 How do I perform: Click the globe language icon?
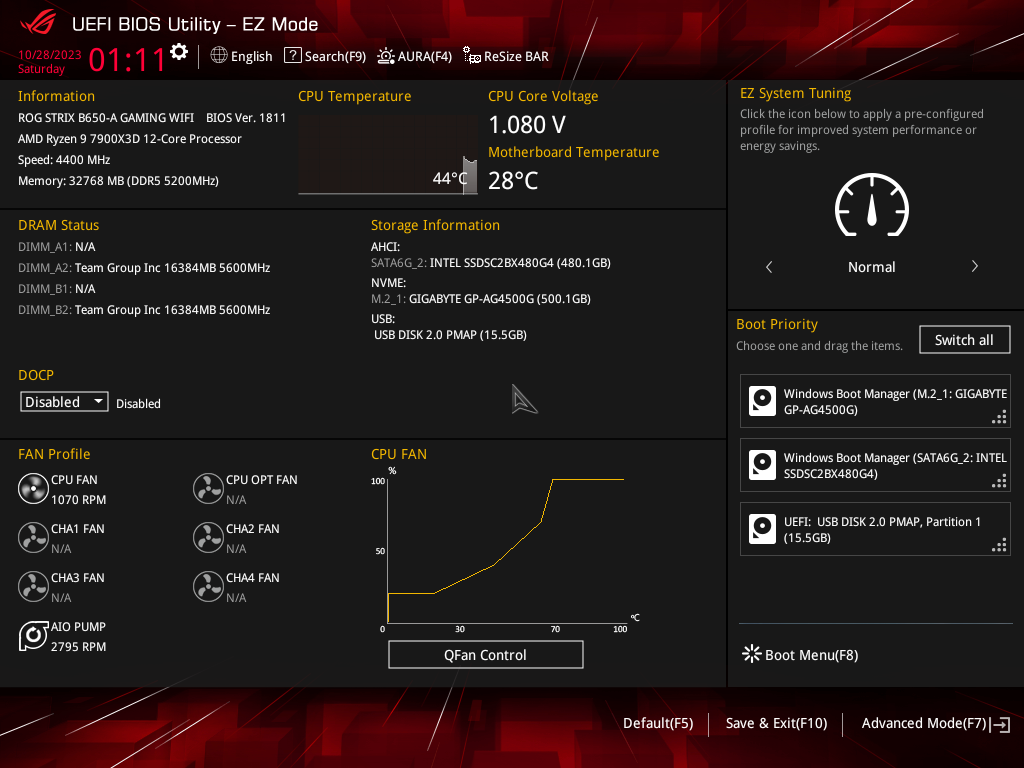[219, 56]
